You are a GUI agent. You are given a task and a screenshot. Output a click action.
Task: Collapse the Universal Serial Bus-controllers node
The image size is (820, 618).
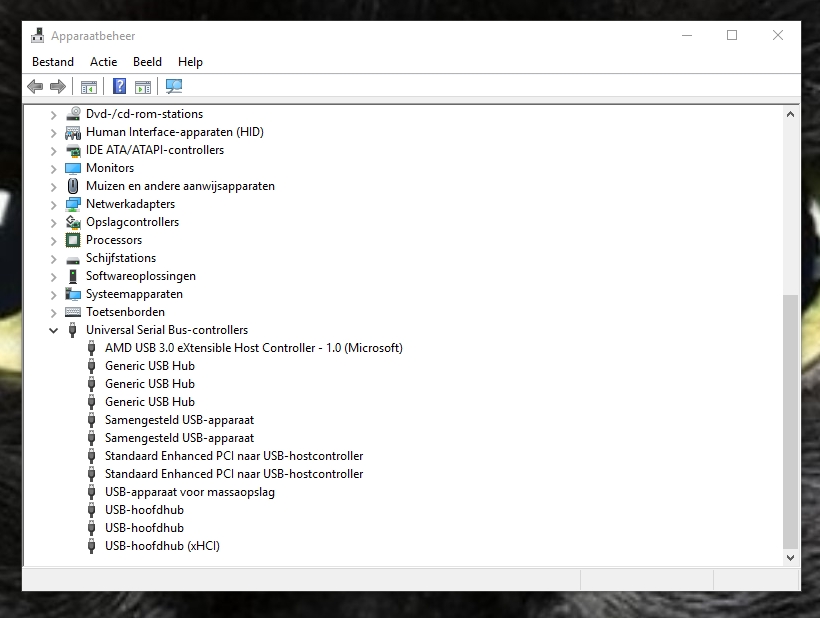coord(53,330)
